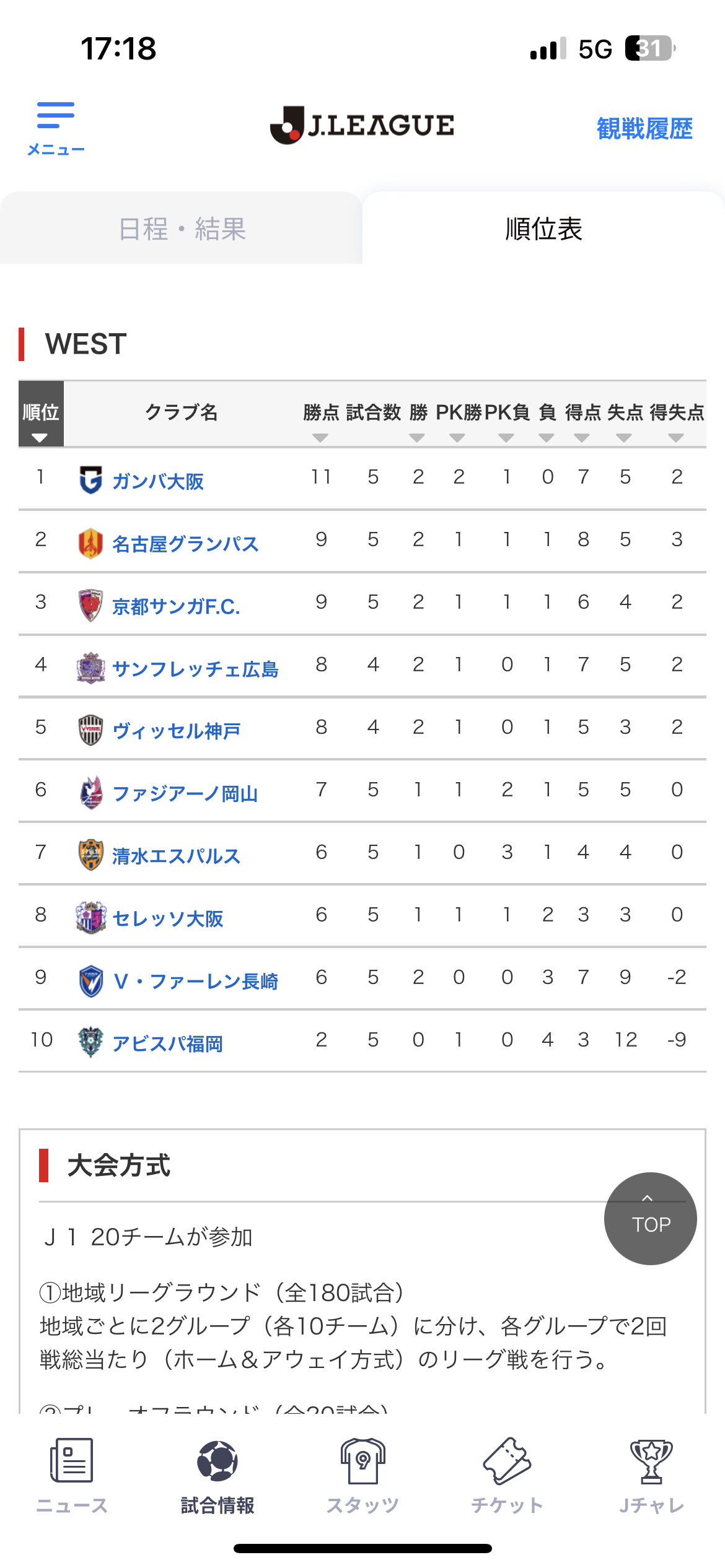Tap the ticket icon

click(507, 1461)
